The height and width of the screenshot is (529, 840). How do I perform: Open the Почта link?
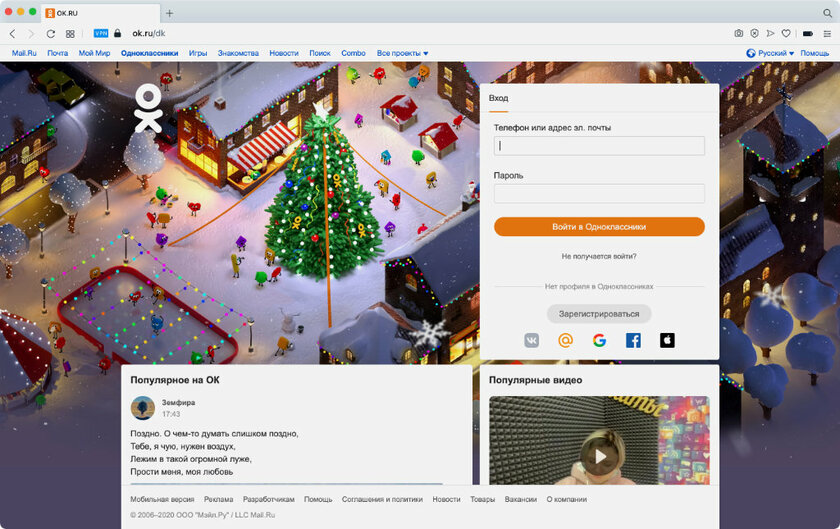57,53
